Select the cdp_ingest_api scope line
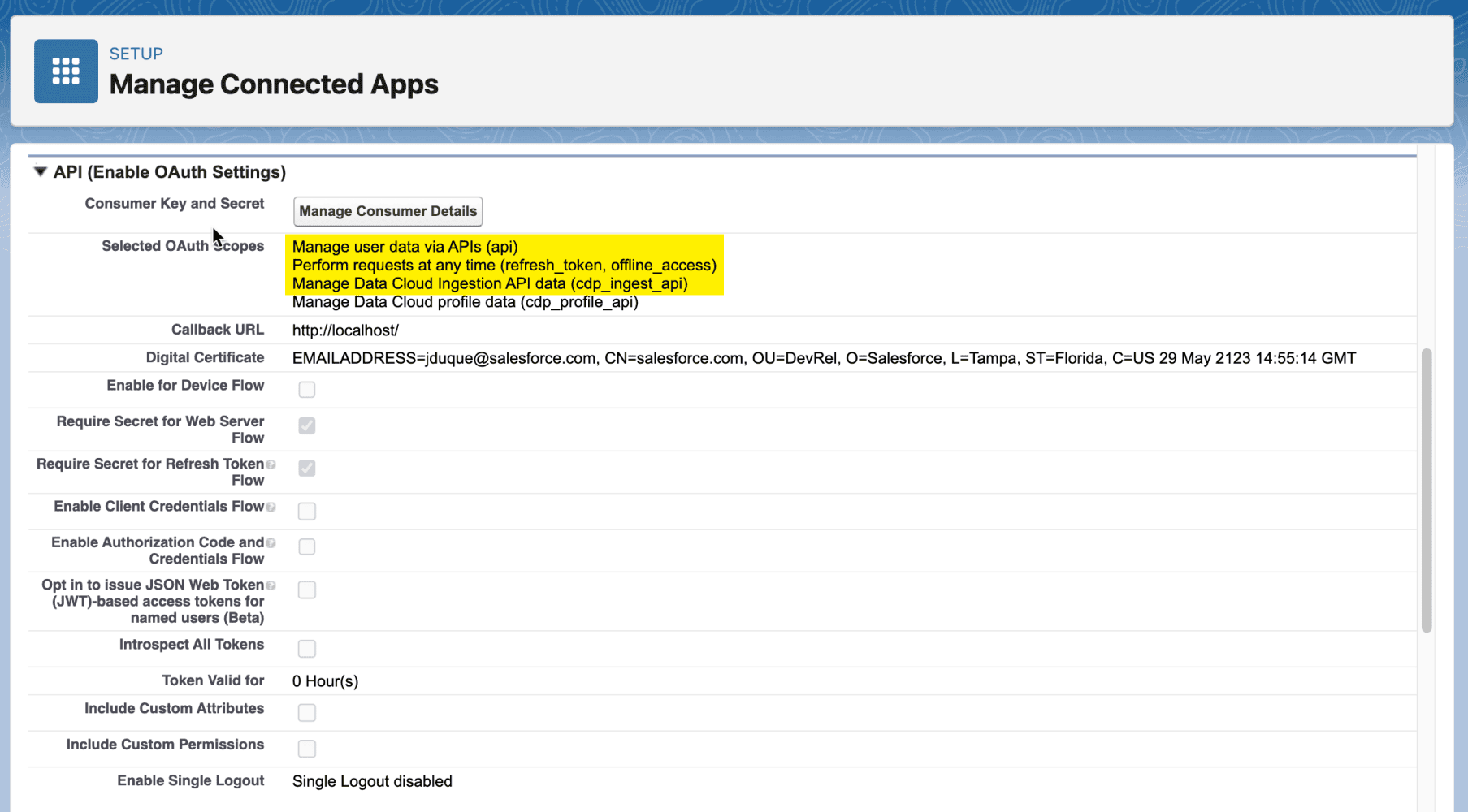 click(x=490, y=283)
